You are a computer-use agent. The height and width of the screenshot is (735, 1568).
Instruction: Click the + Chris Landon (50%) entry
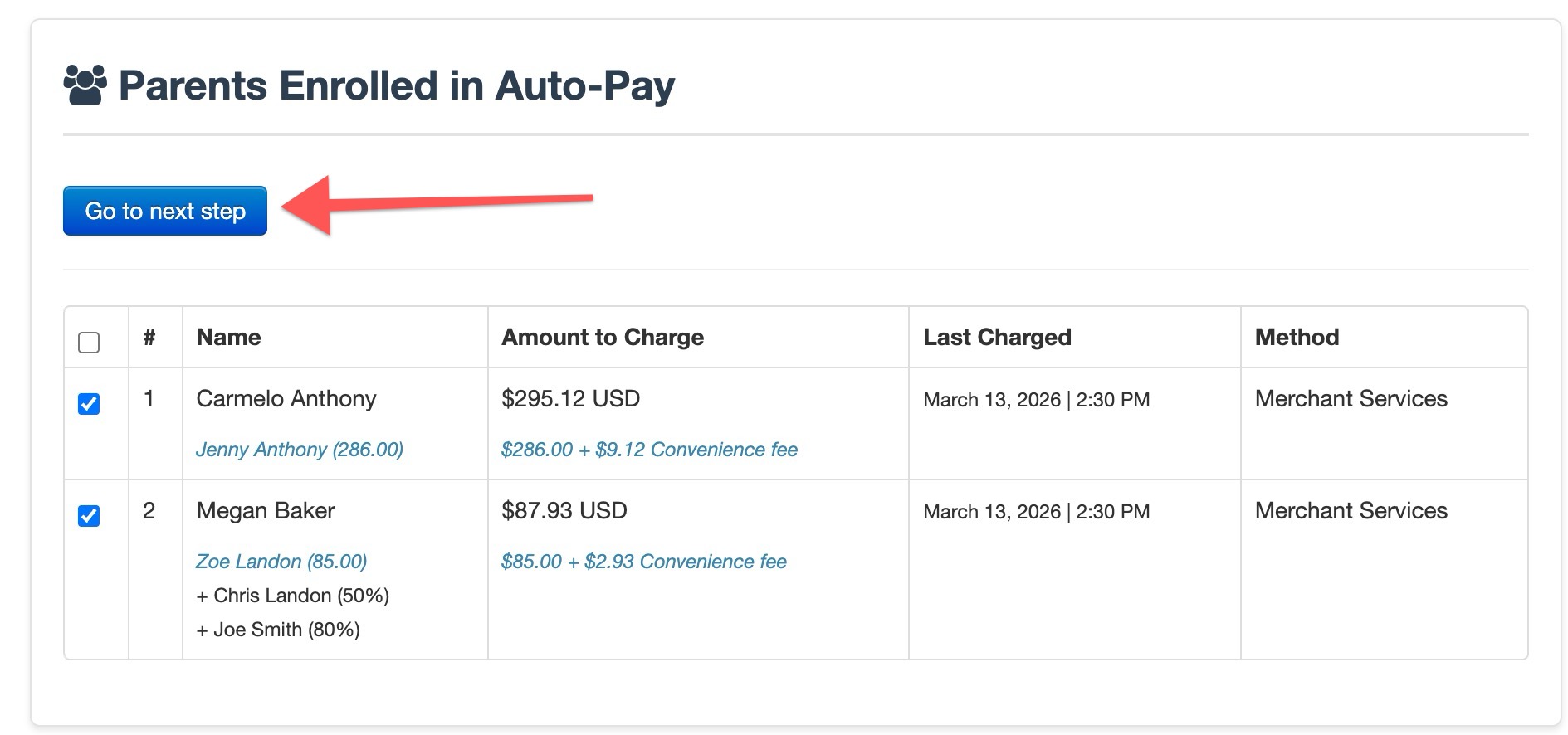293,596
